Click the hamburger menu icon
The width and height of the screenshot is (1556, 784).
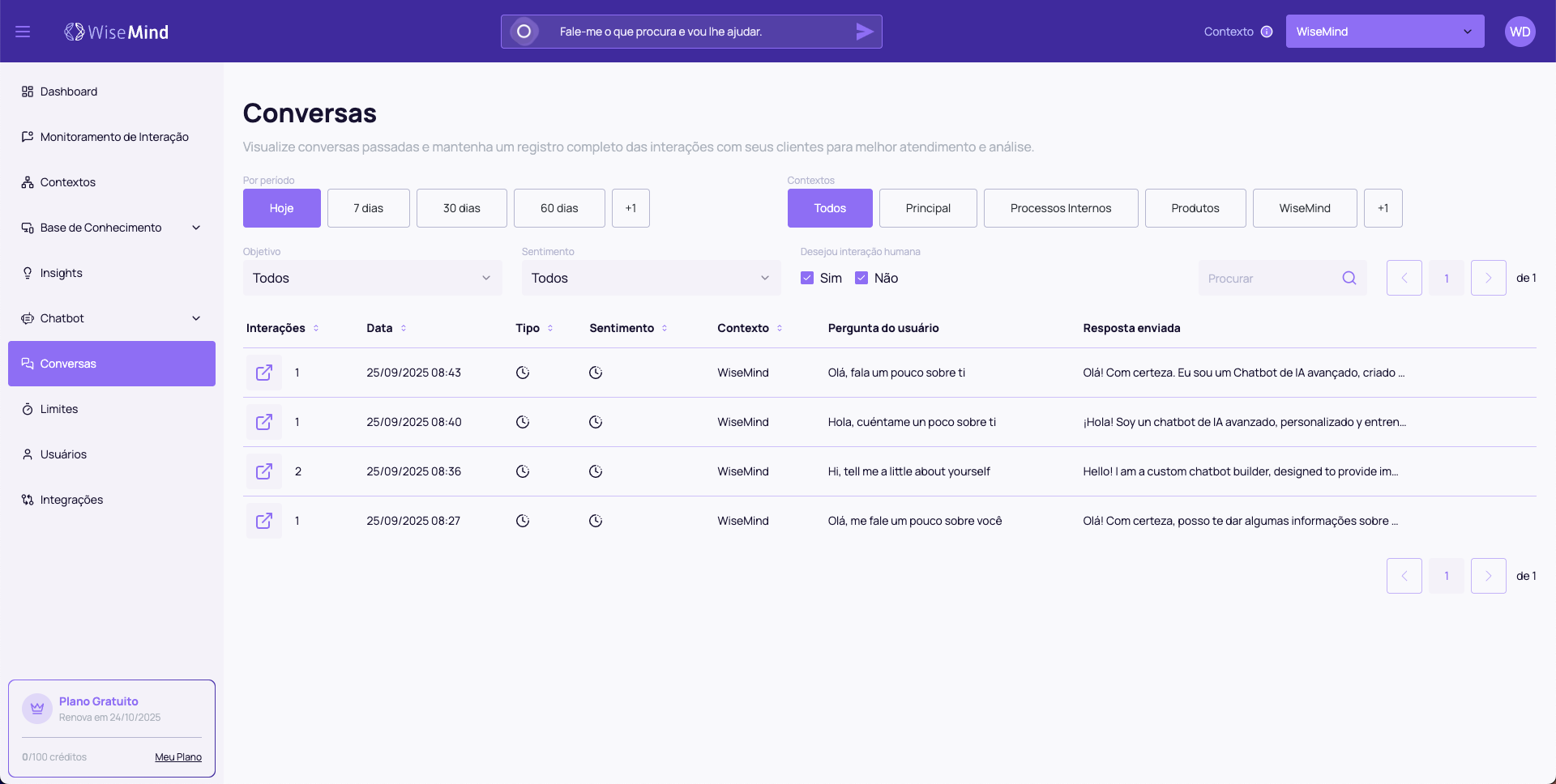pyautogui.click(x=23, y=32)
